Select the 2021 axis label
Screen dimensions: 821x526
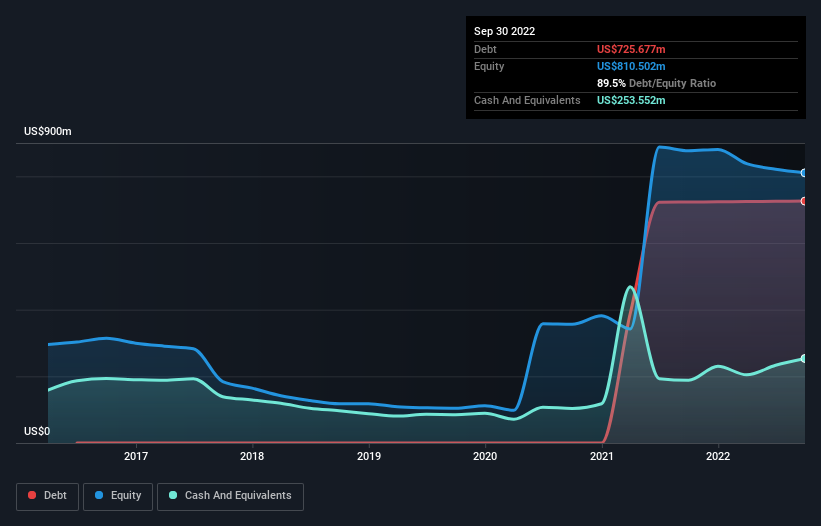coord(602,456)
